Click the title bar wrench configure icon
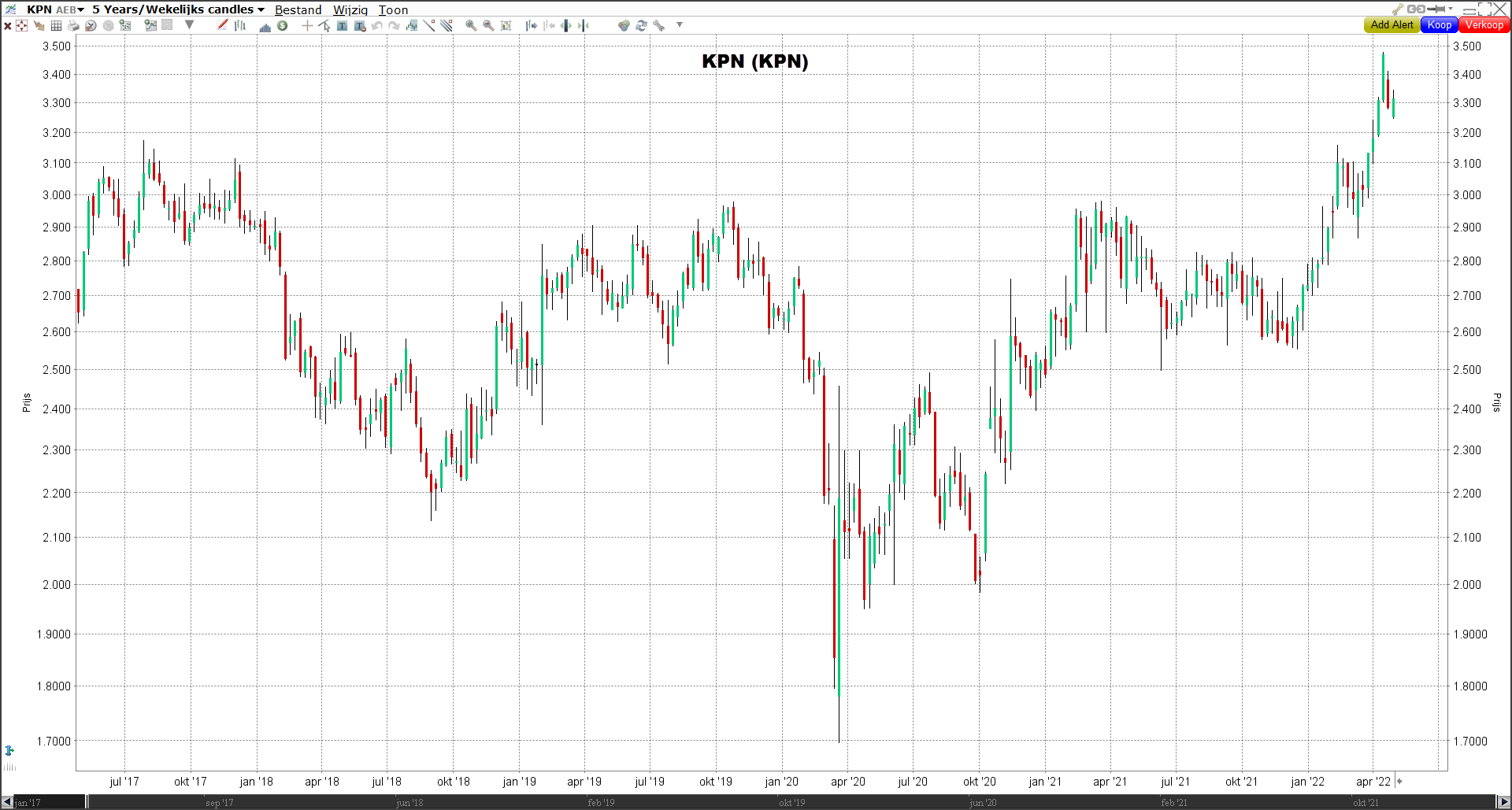Viewport: 1512px width, 810px height. (1398, 9)
